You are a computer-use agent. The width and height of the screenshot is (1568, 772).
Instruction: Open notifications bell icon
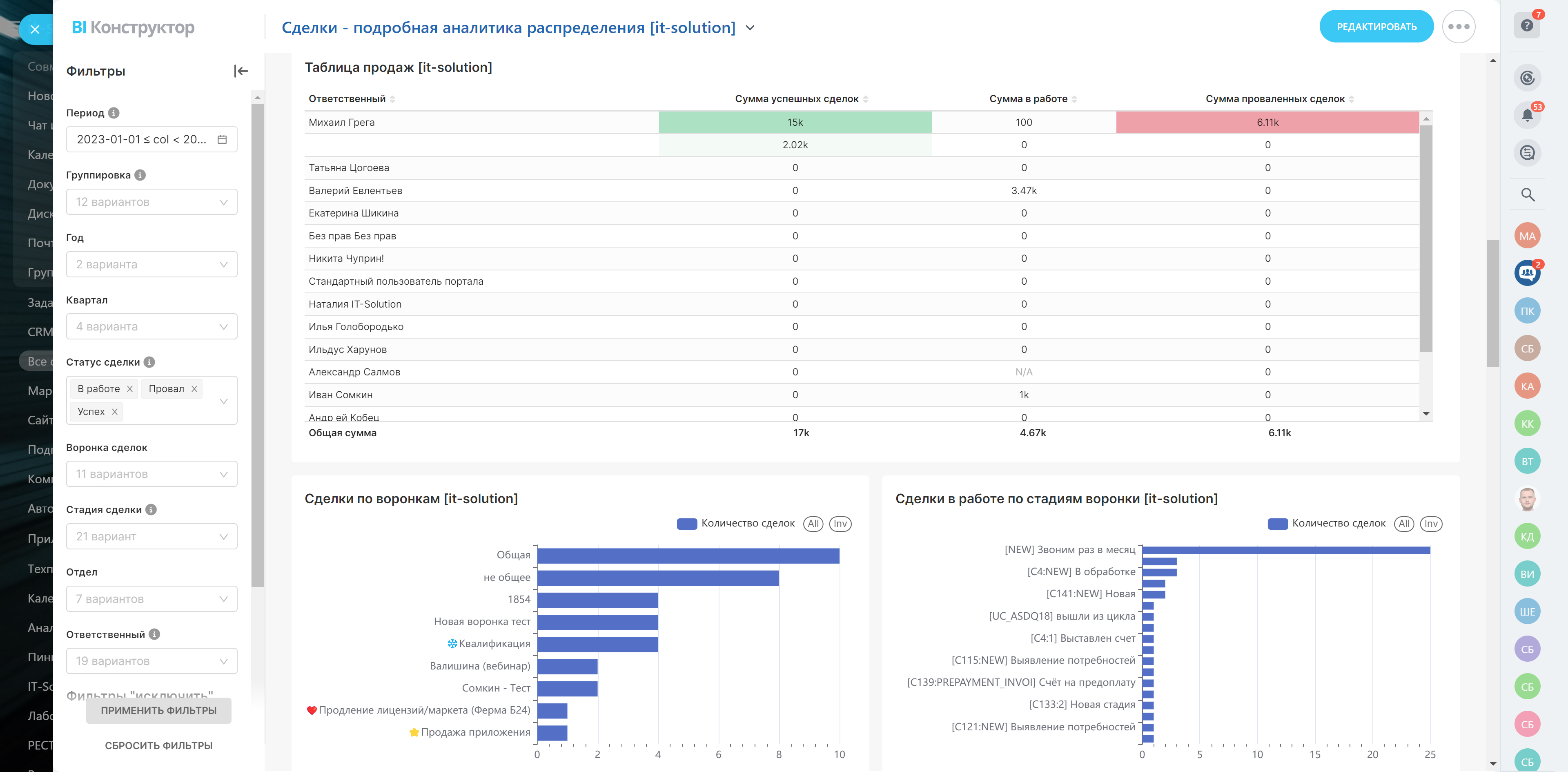pyautogui.click(x=1527, y=115)
